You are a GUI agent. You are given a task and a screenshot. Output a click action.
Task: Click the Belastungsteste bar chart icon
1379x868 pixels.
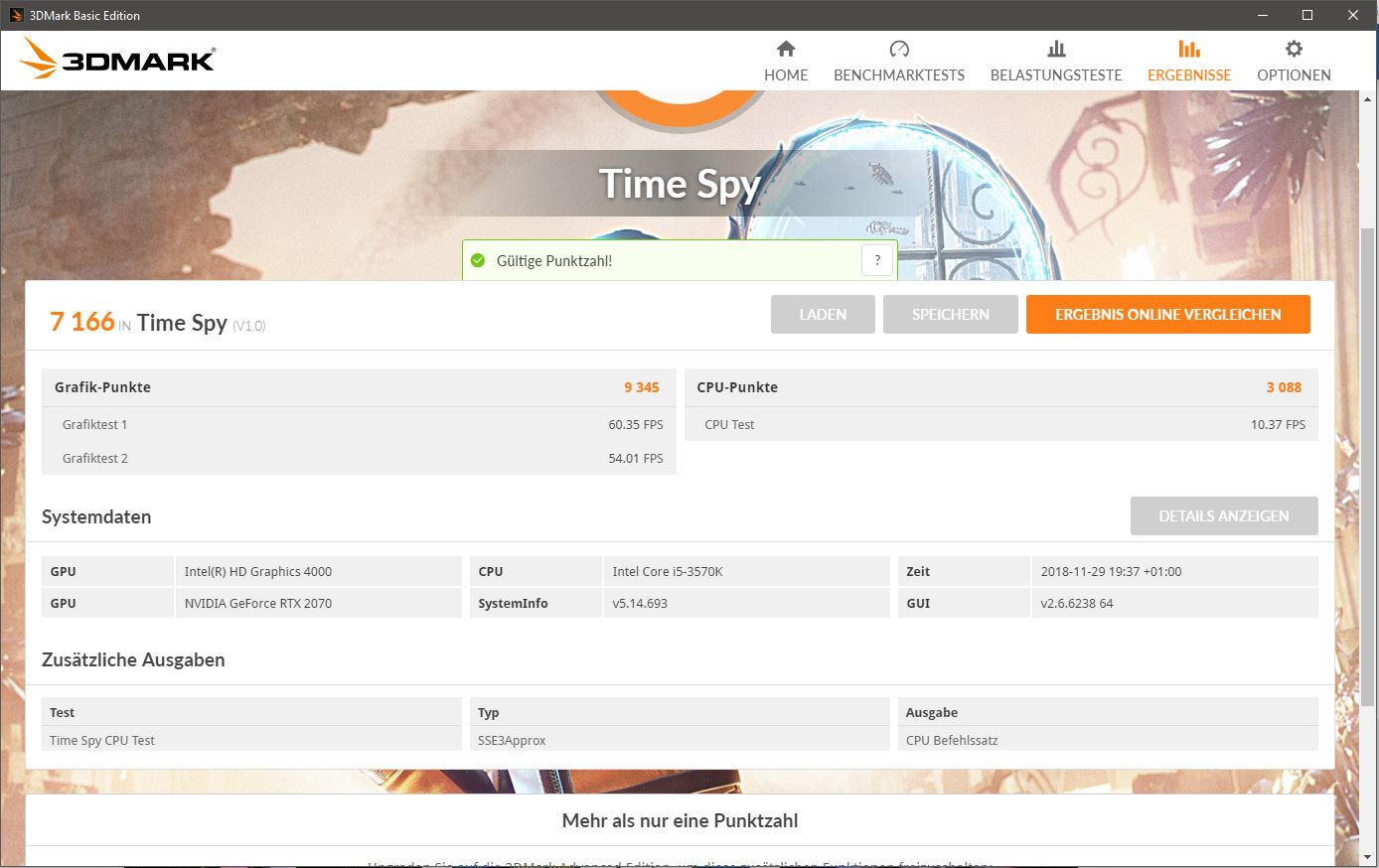click(1056, 49)
